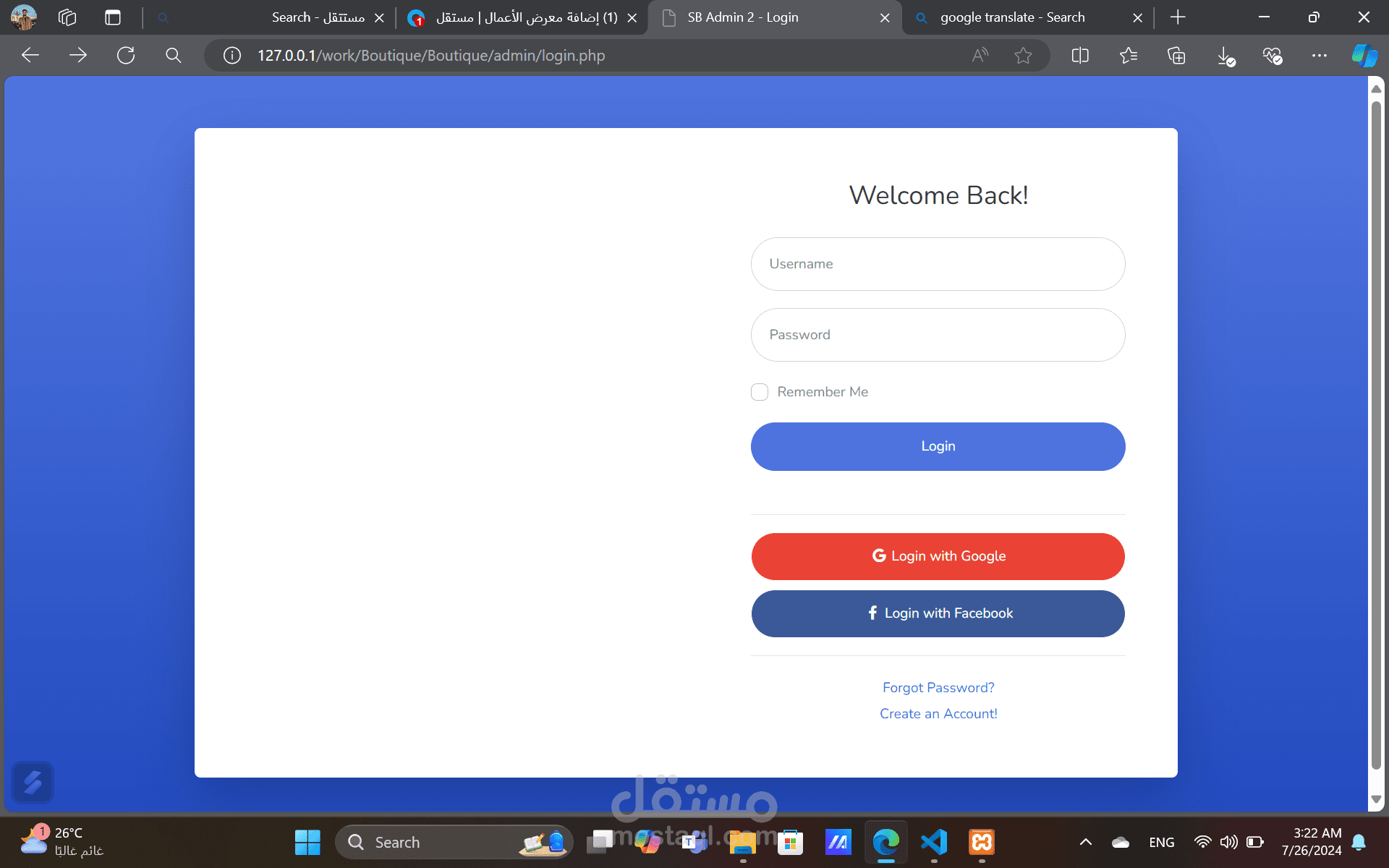Image resolution: width=1389 pixels, height=868 pixels.
Task: Add page to favorites star icon
Action: click(x=1023, y=56)
